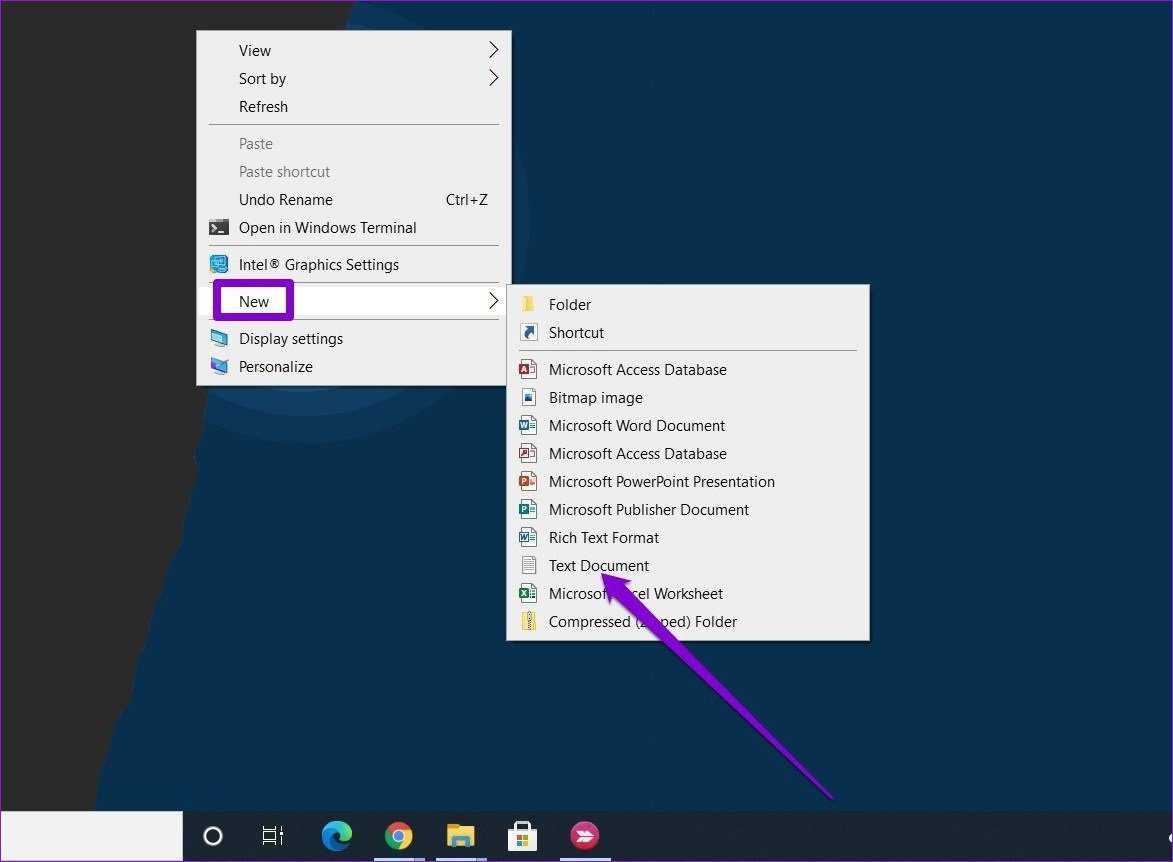Expand the New submenu chevron
The height and width of the screenshot is (862, 1173).
(493, 301)
